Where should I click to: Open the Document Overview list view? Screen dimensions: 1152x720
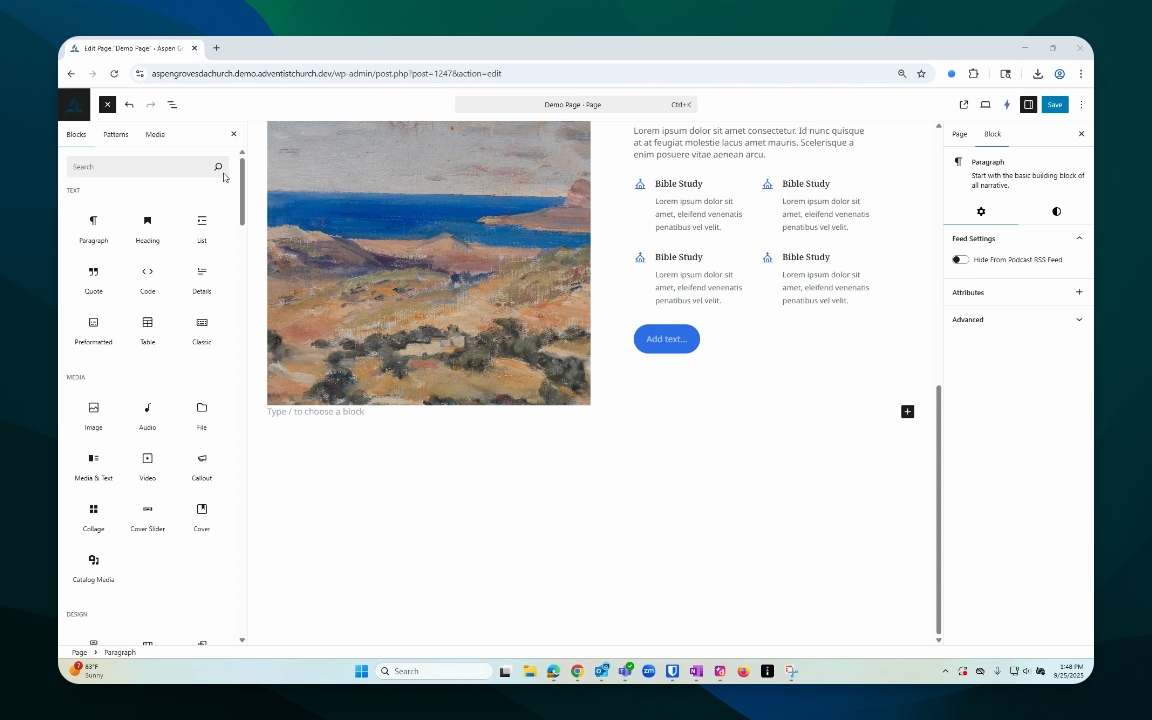(x=172, y=104)
